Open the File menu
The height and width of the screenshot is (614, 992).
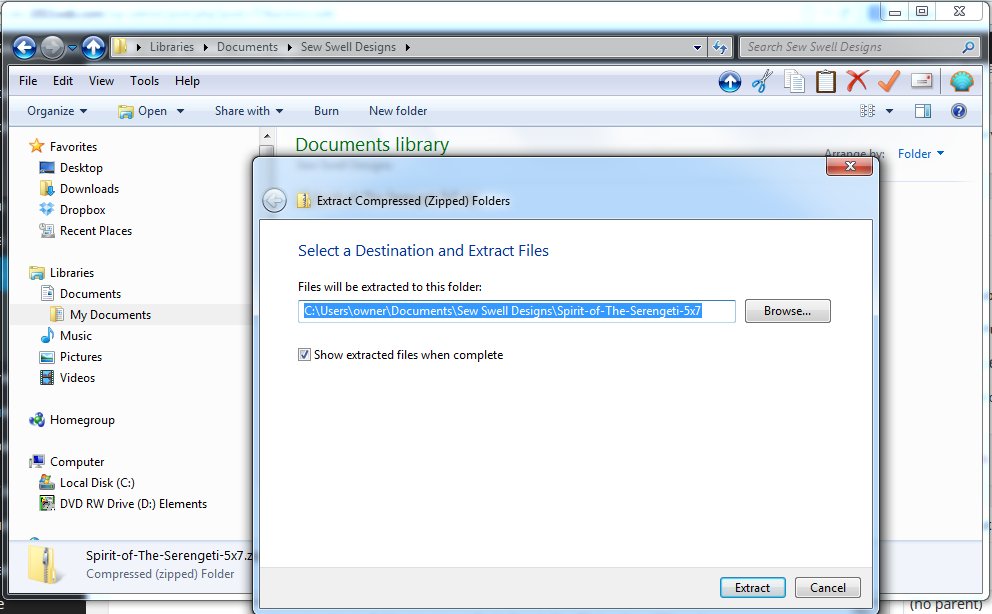(28, 81)
